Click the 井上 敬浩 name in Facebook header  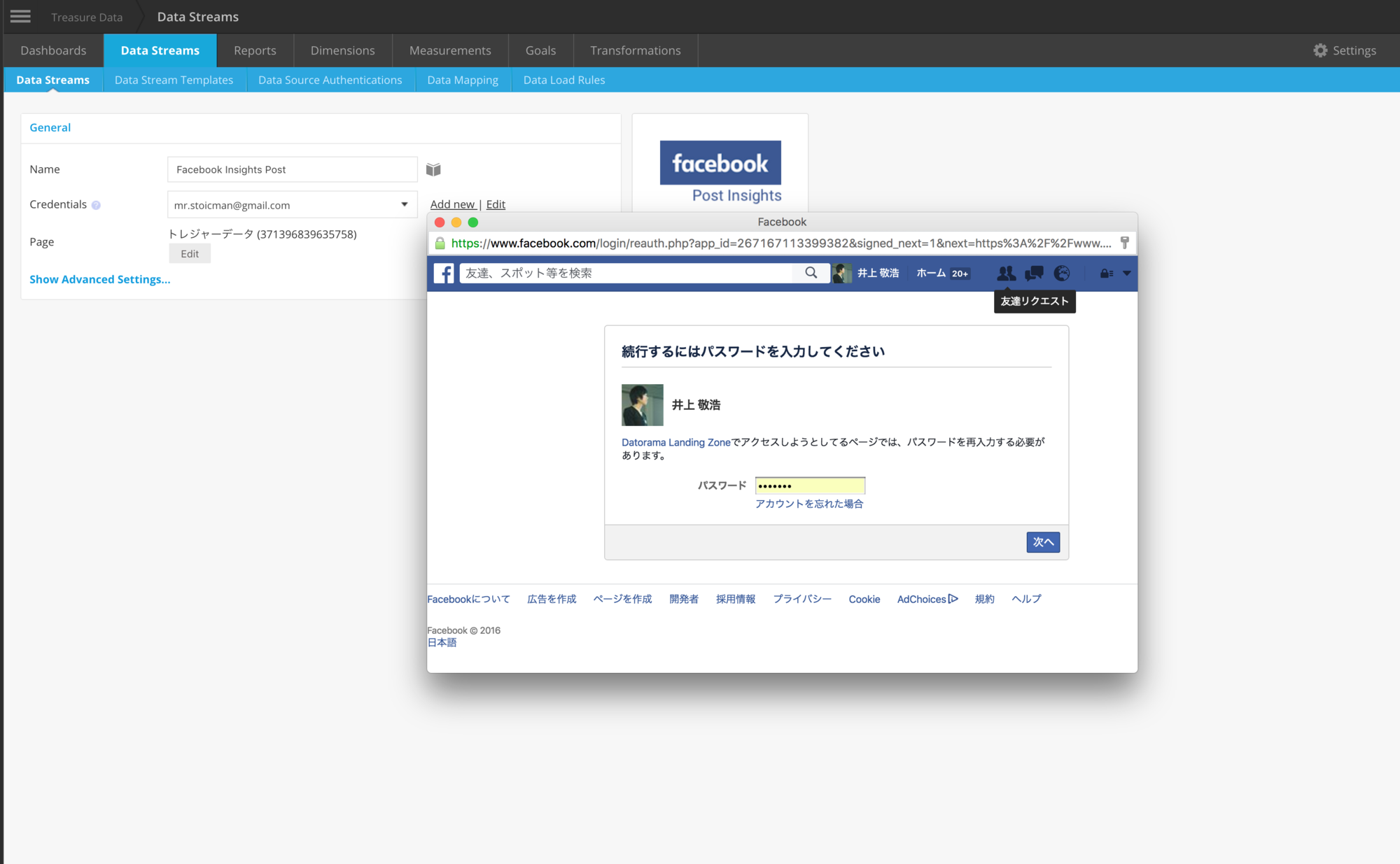pyautogui.click(x=878, y=273)
